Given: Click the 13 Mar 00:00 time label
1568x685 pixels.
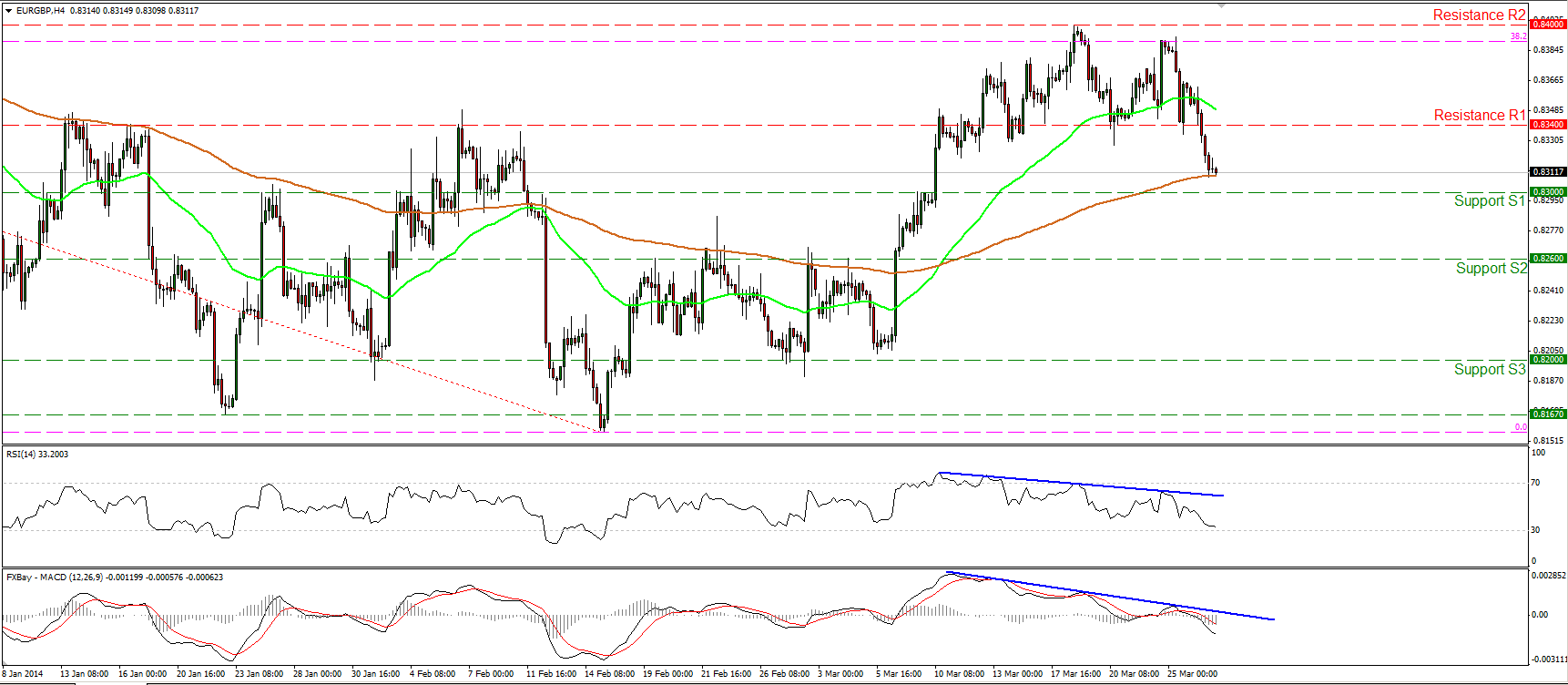Looking at the screenshot, I should 1017,675.
